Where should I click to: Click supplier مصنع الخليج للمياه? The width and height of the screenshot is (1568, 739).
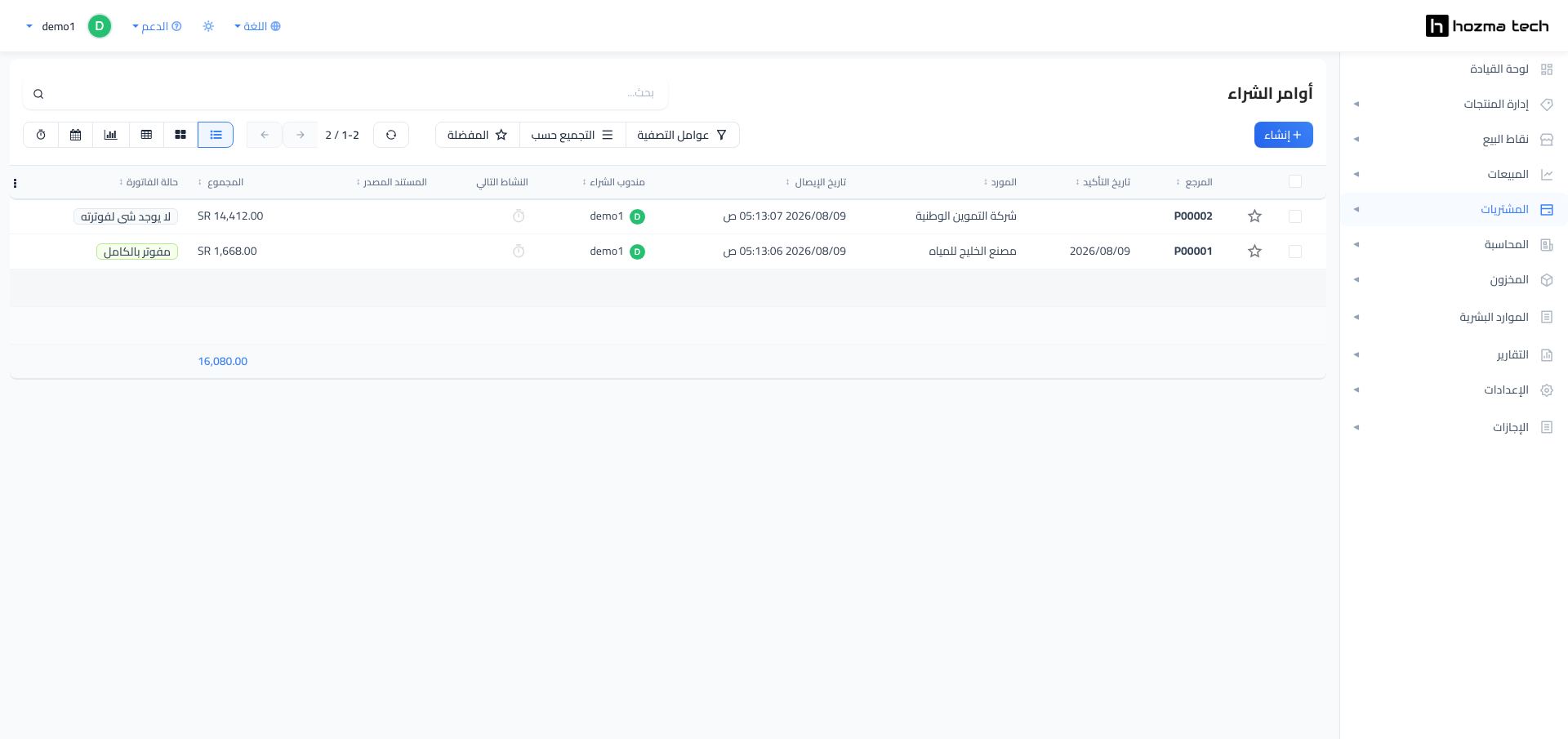(973, 252)
